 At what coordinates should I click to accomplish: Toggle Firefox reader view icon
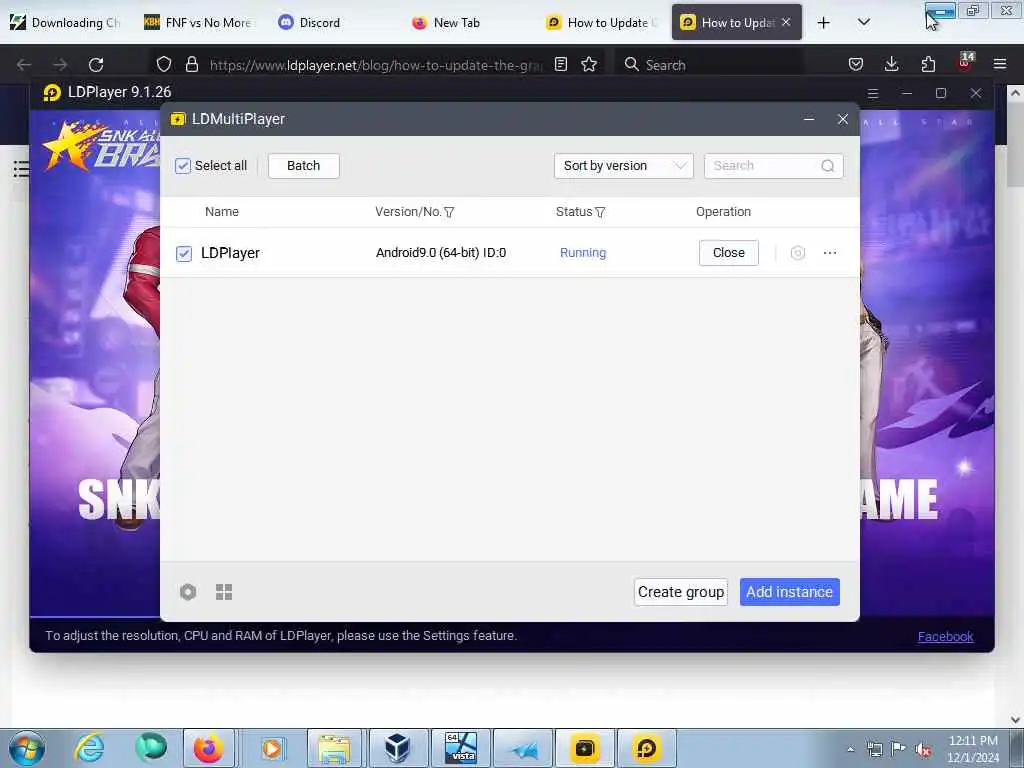560,64
